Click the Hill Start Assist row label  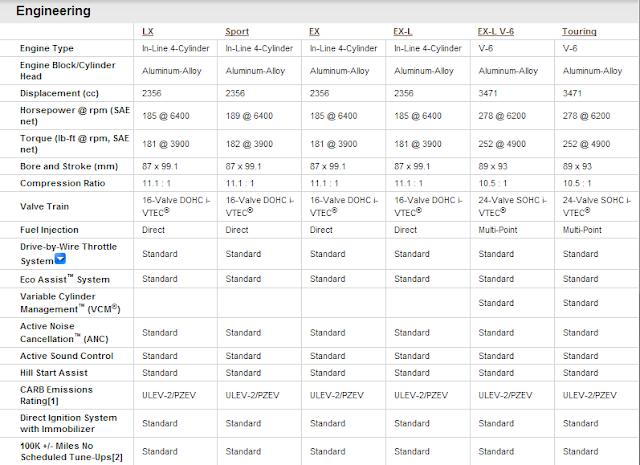coord(54,372)
